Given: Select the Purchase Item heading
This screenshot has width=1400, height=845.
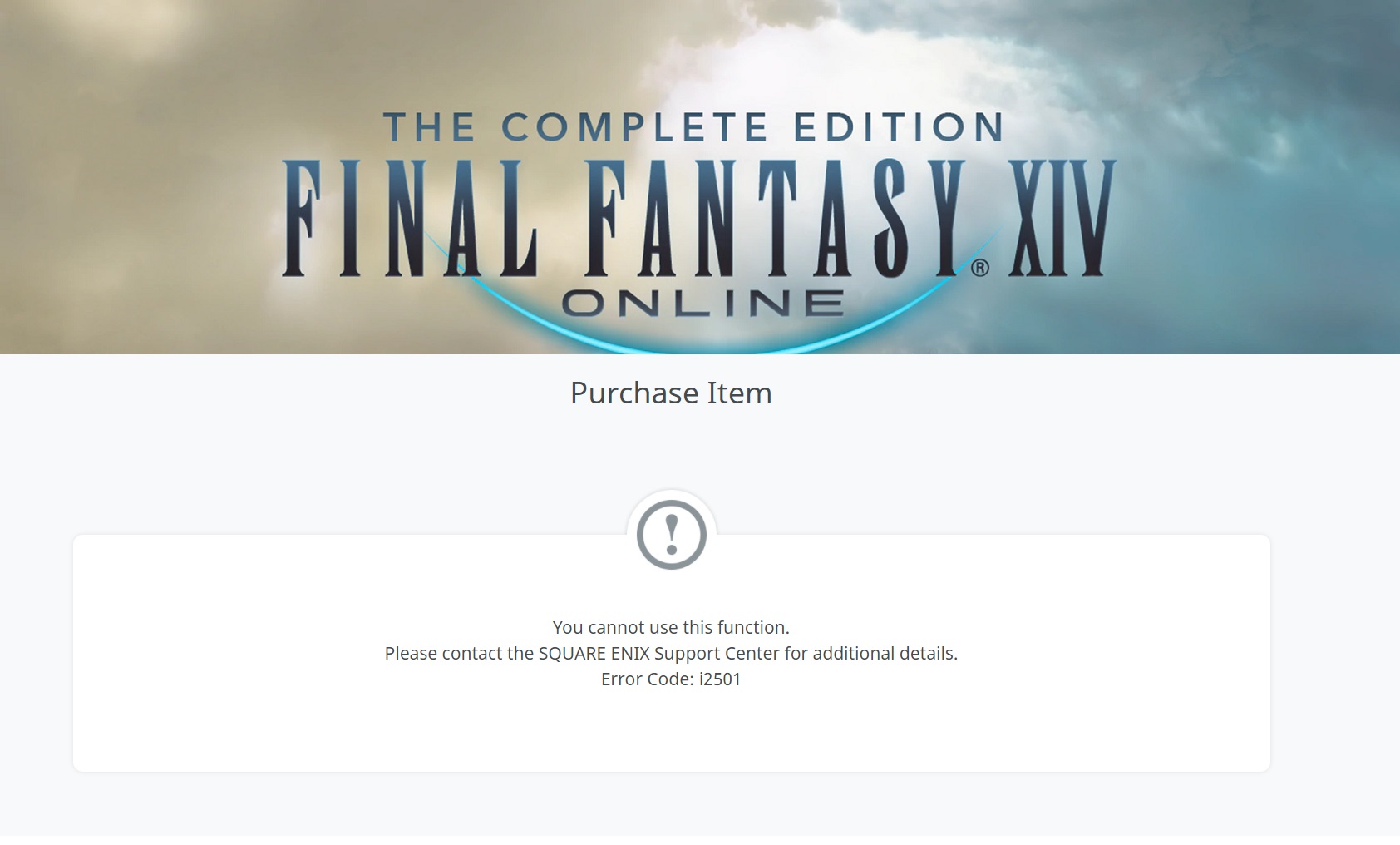Looking at the screenshot, I should coord(671,393).
